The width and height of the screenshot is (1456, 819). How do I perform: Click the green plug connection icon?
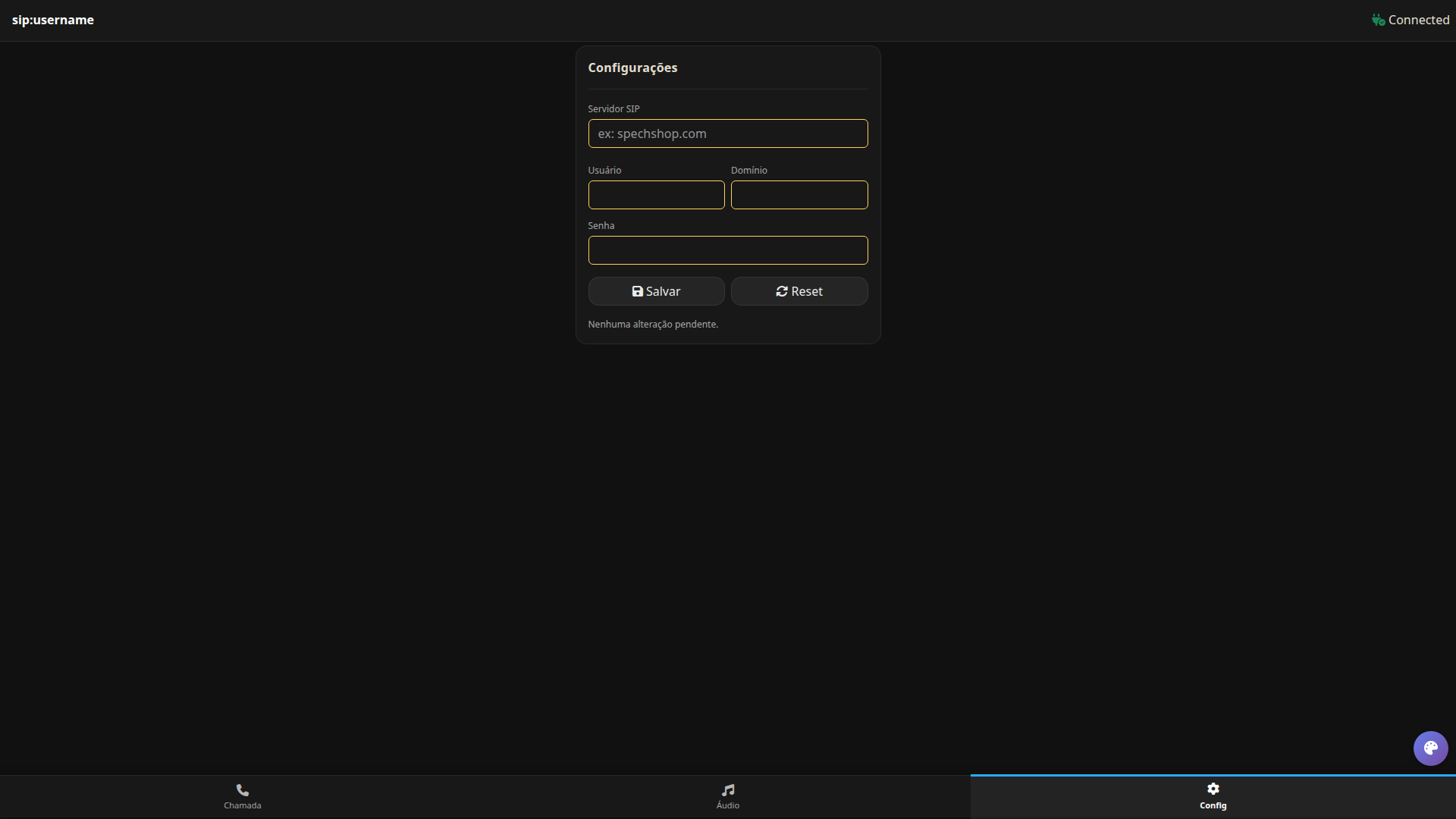pos(1378,20)
